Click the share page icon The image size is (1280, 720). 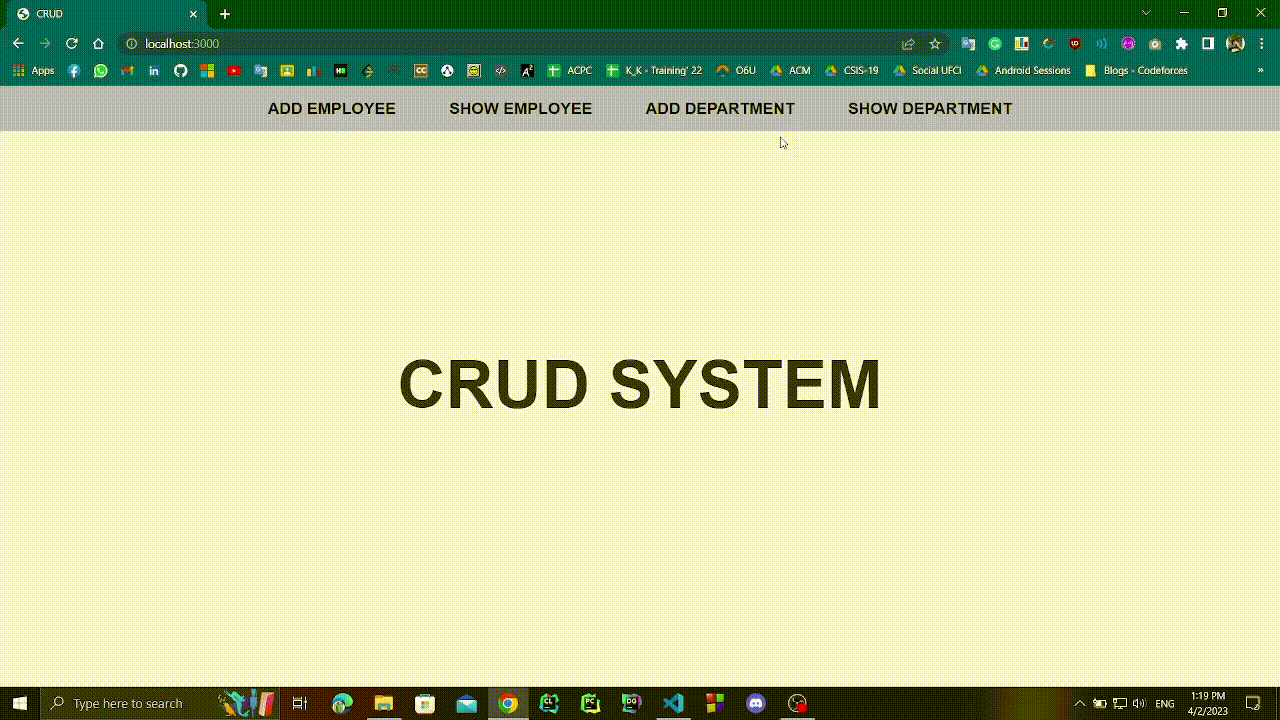point(907,44)
